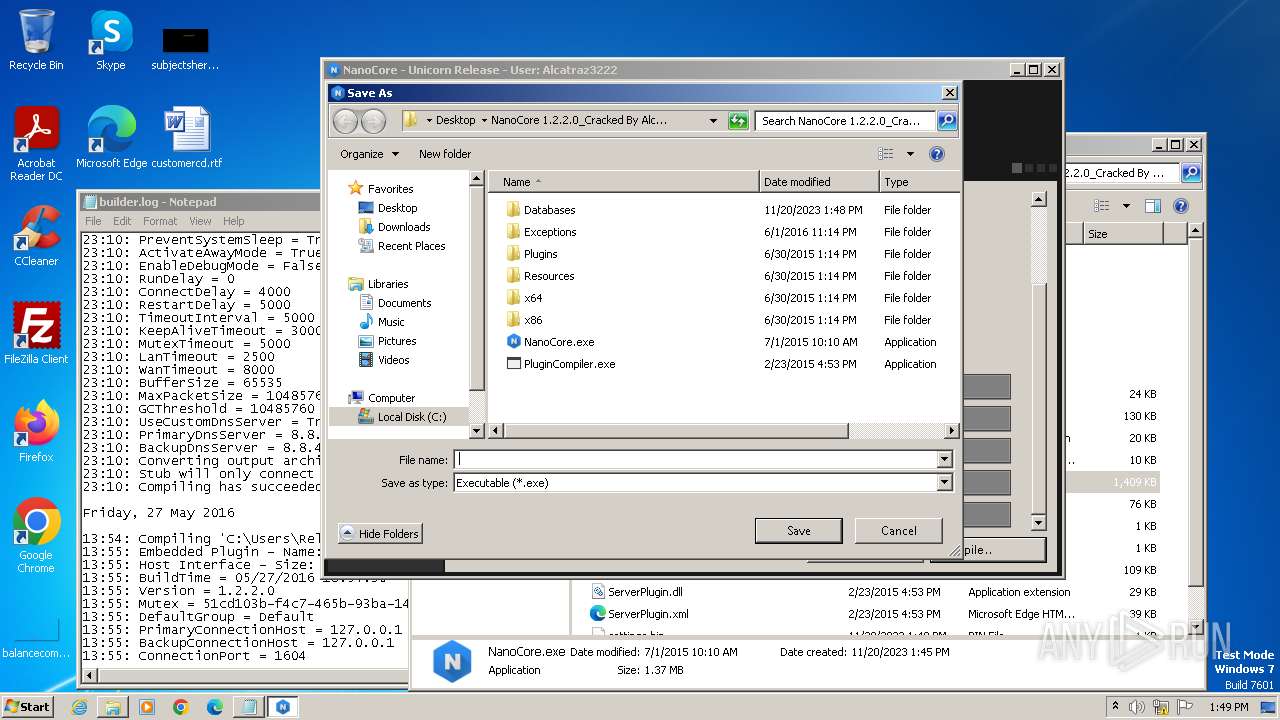
Task: Select ServerPlugin.xml in the Explorer window
Action: [x=639, y=614]
